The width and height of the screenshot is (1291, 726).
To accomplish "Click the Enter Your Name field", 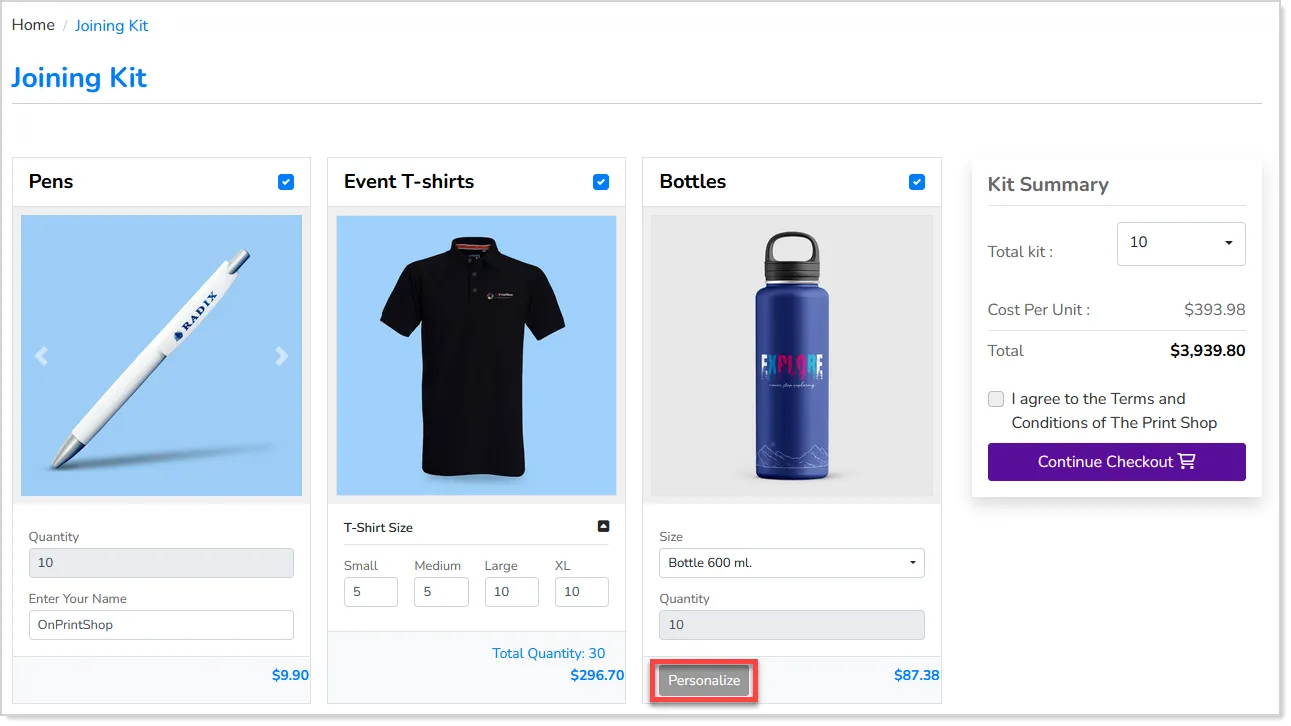I will (x=161, y=625).
